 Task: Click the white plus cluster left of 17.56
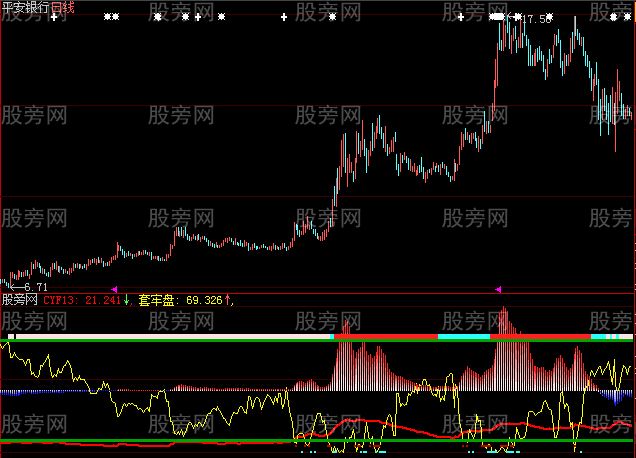click(x=499, y=18)
